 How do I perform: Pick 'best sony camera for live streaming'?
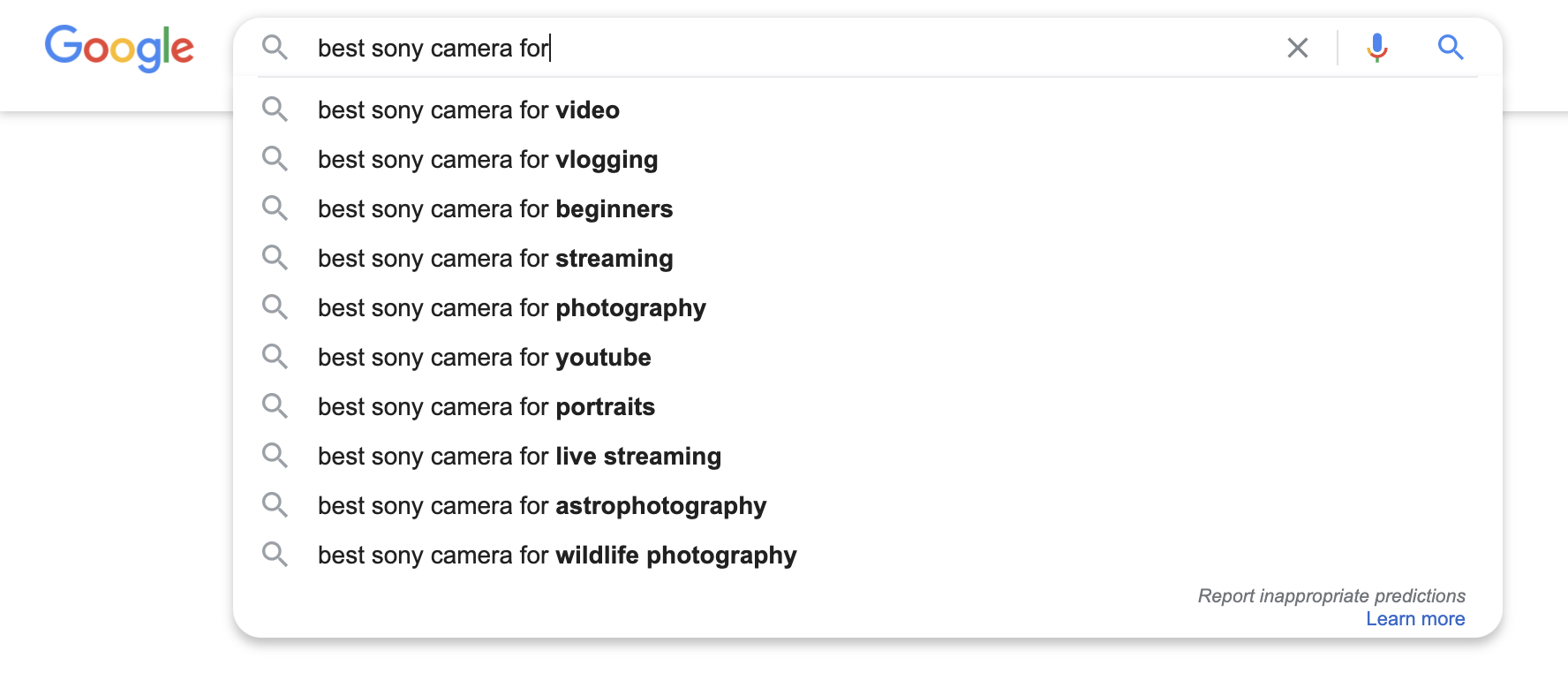pyautogui.click(x=868, y=456)
